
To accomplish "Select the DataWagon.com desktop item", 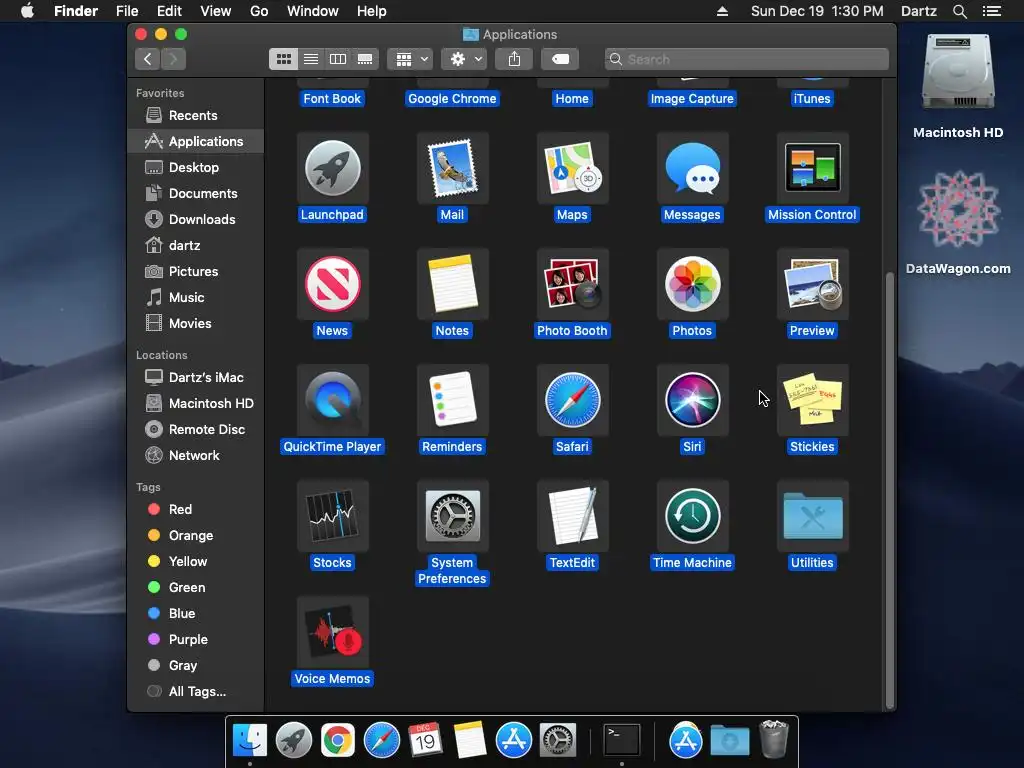I will 958,222.
